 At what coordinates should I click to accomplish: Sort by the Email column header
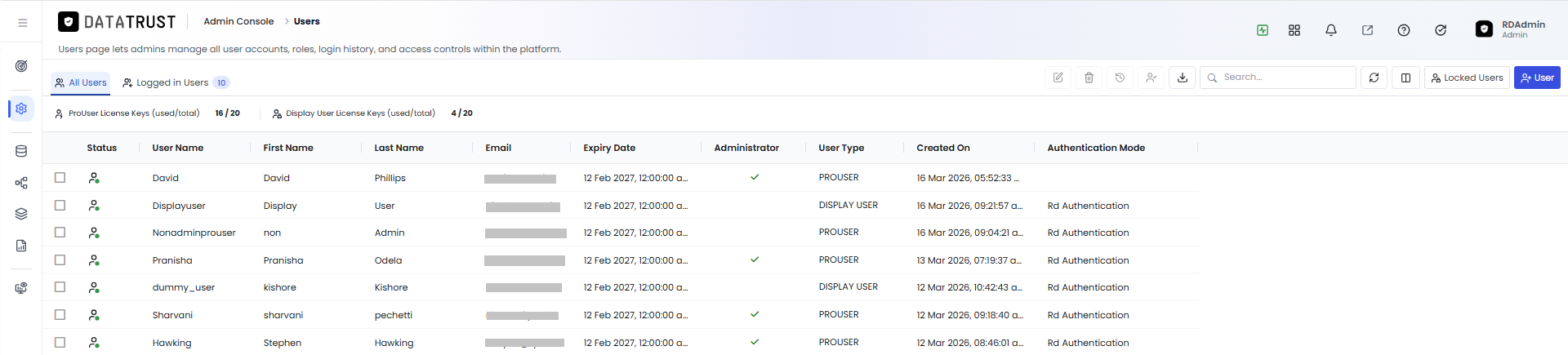coord(498,148)
